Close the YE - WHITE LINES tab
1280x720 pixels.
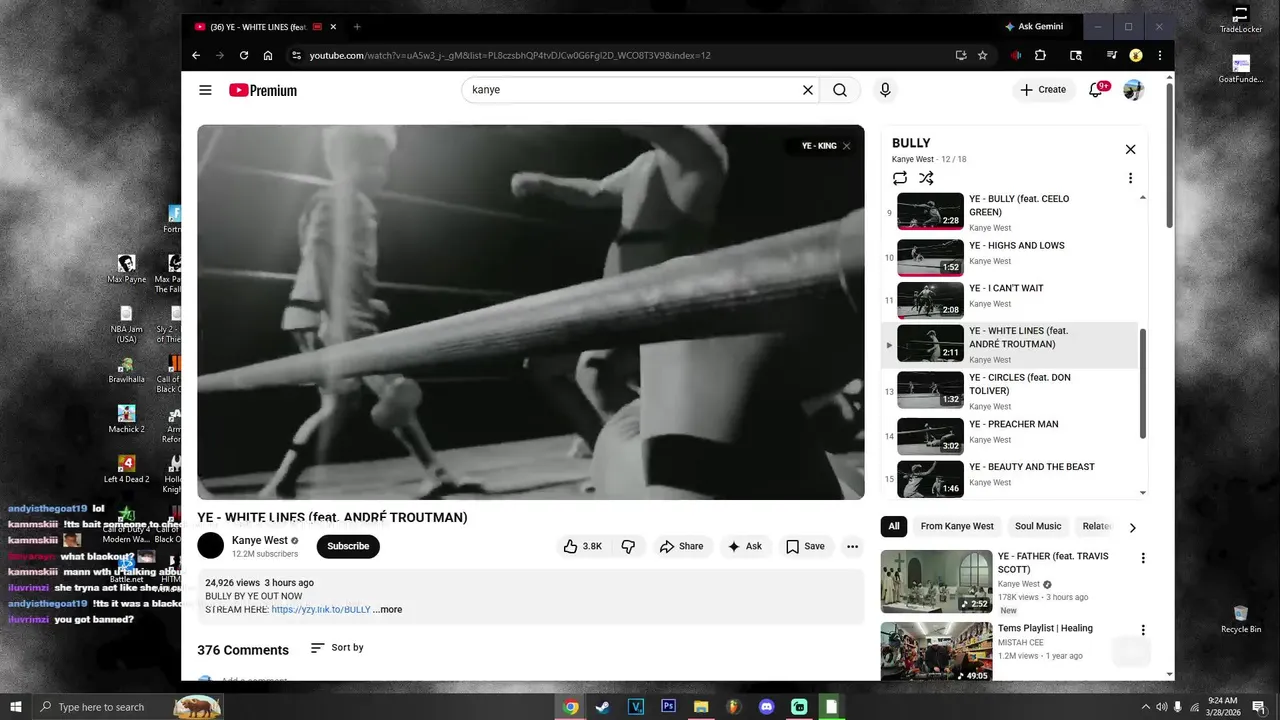tap(333, 27)
